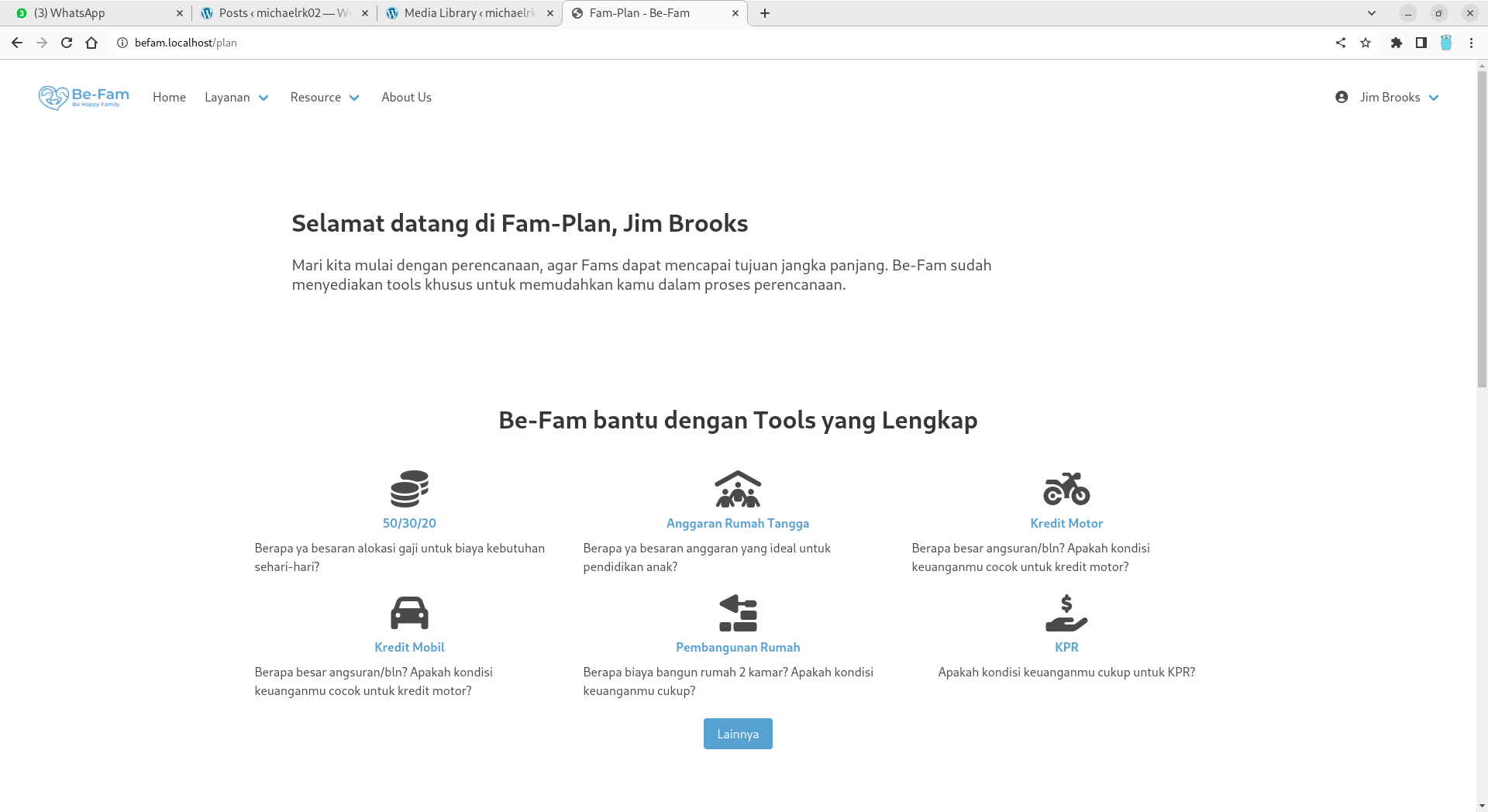Open the browser extensions puzzle icon

pos(1396,43)
